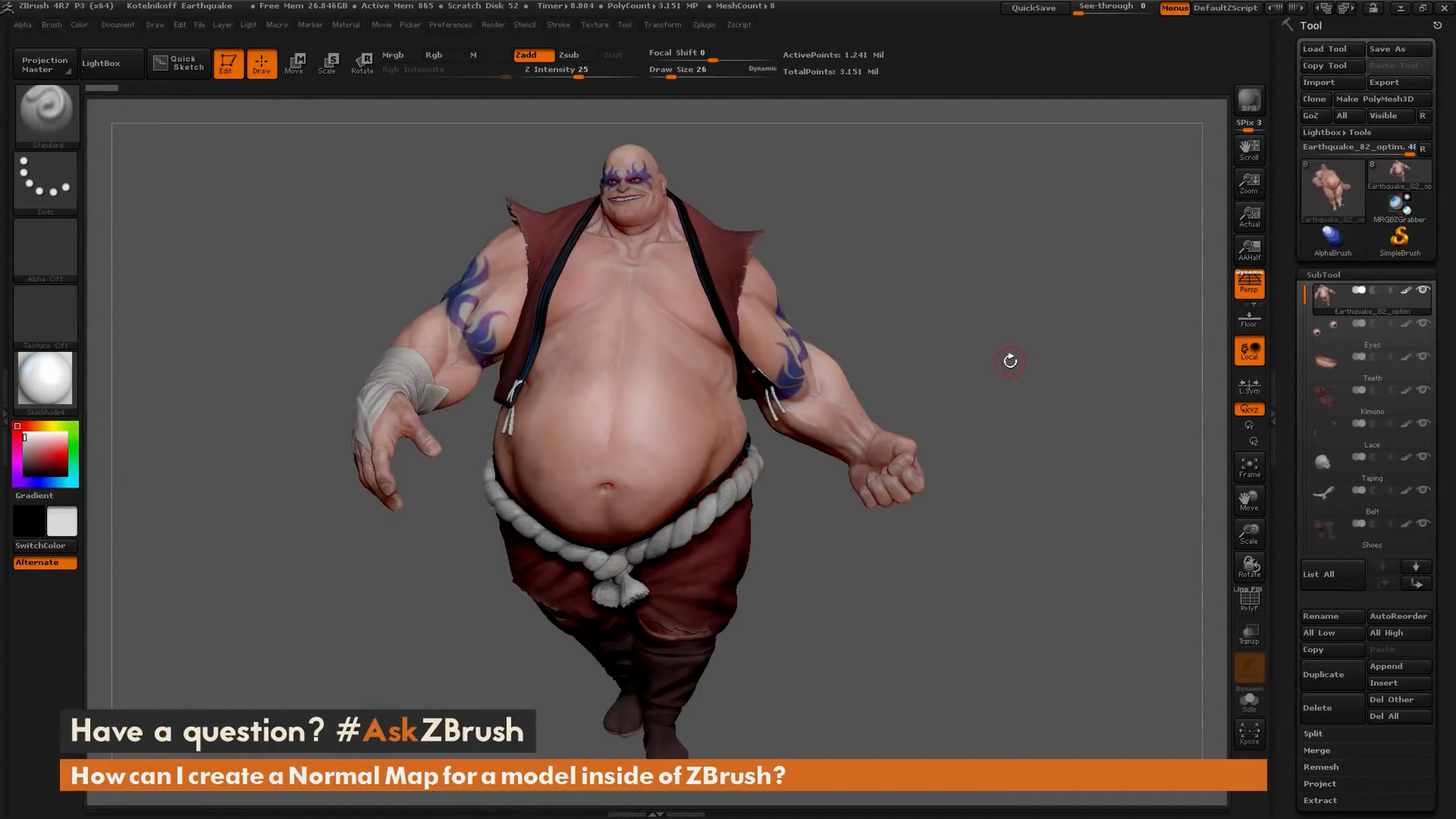1456x819 pixels.
Task: Open the Render menu
Action: point(493,25)
